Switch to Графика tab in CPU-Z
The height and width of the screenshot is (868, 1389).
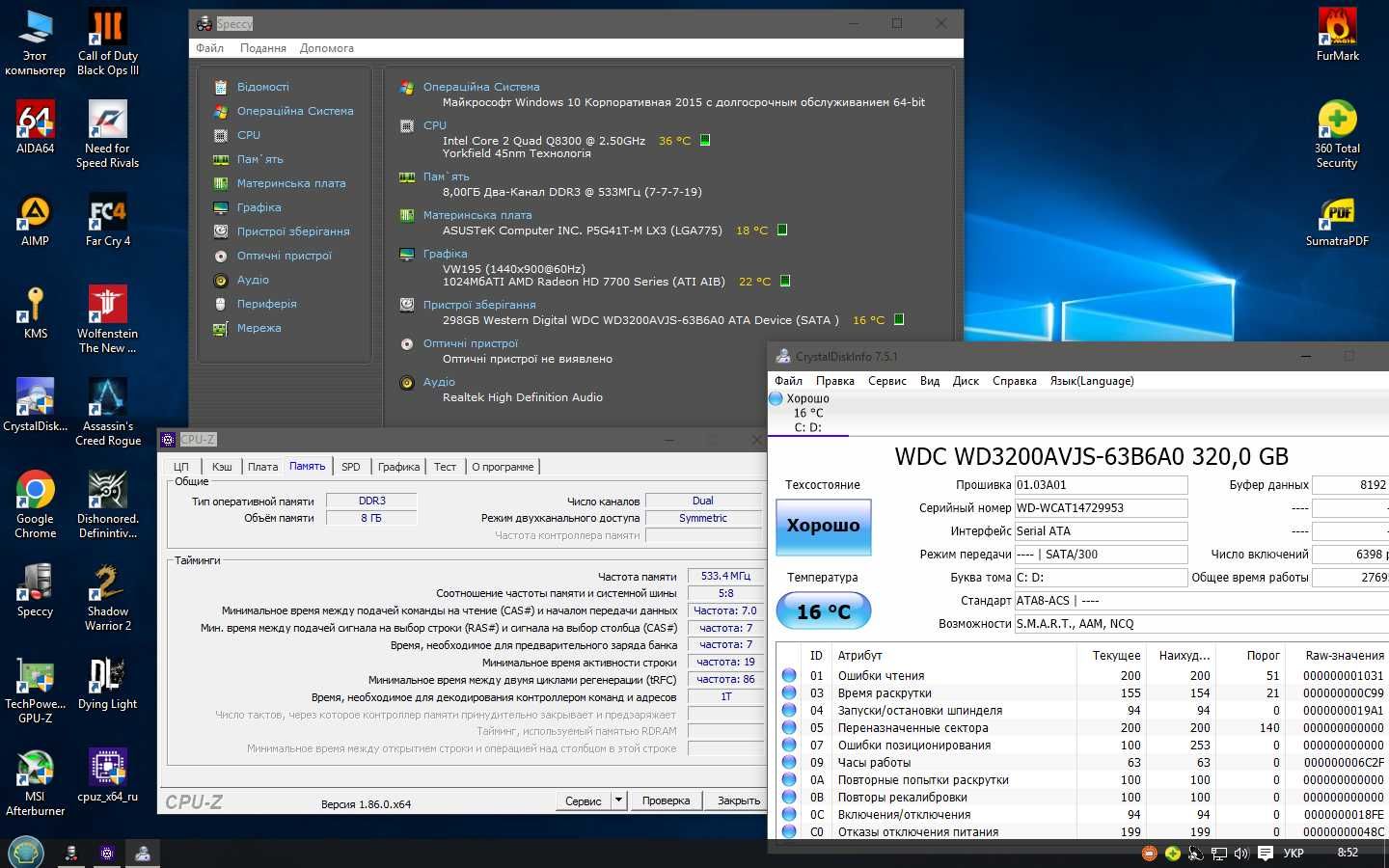click(x=398, y=467)
